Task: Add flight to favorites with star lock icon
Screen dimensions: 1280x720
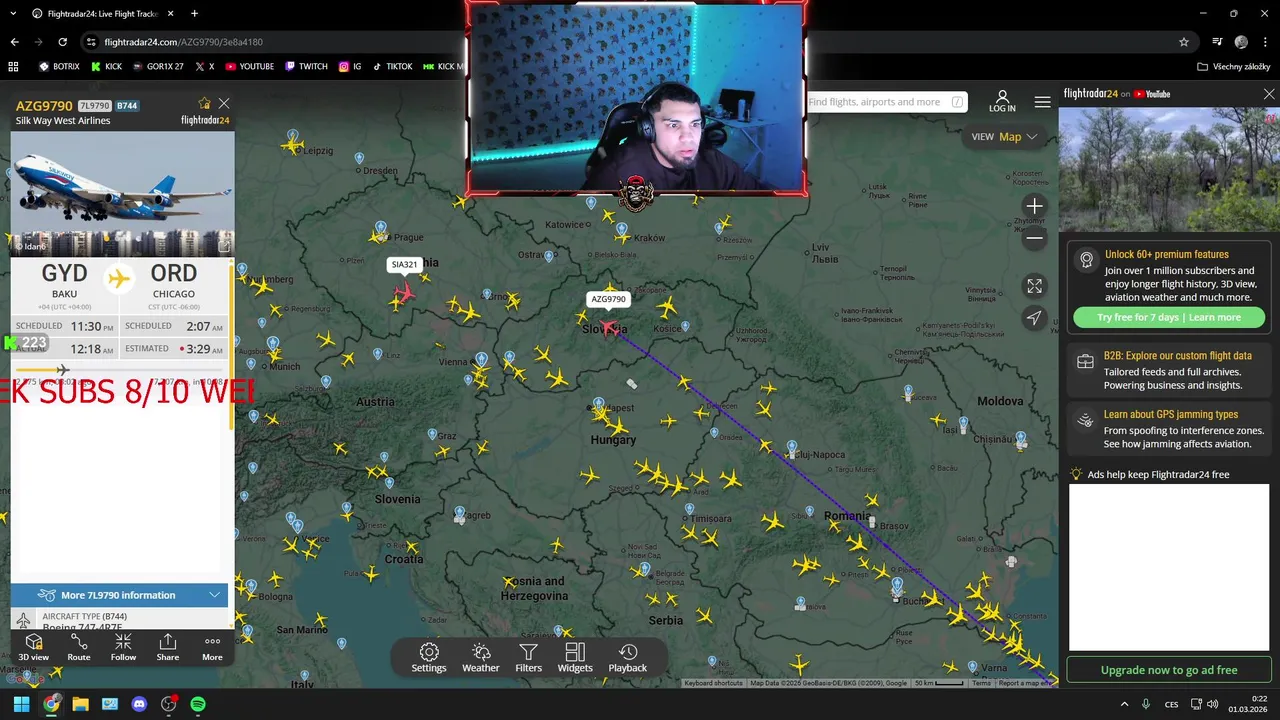Action: [x=205, y=103]
